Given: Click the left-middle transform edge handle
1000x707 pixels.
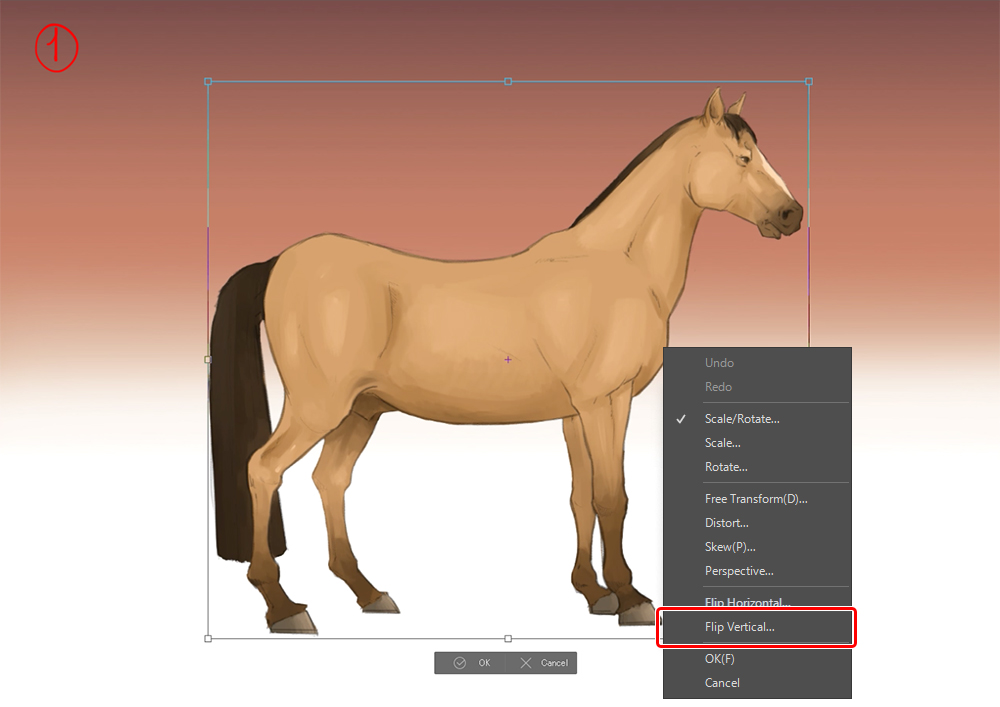Looking at the screenshot, I should [x=208, y=359].
